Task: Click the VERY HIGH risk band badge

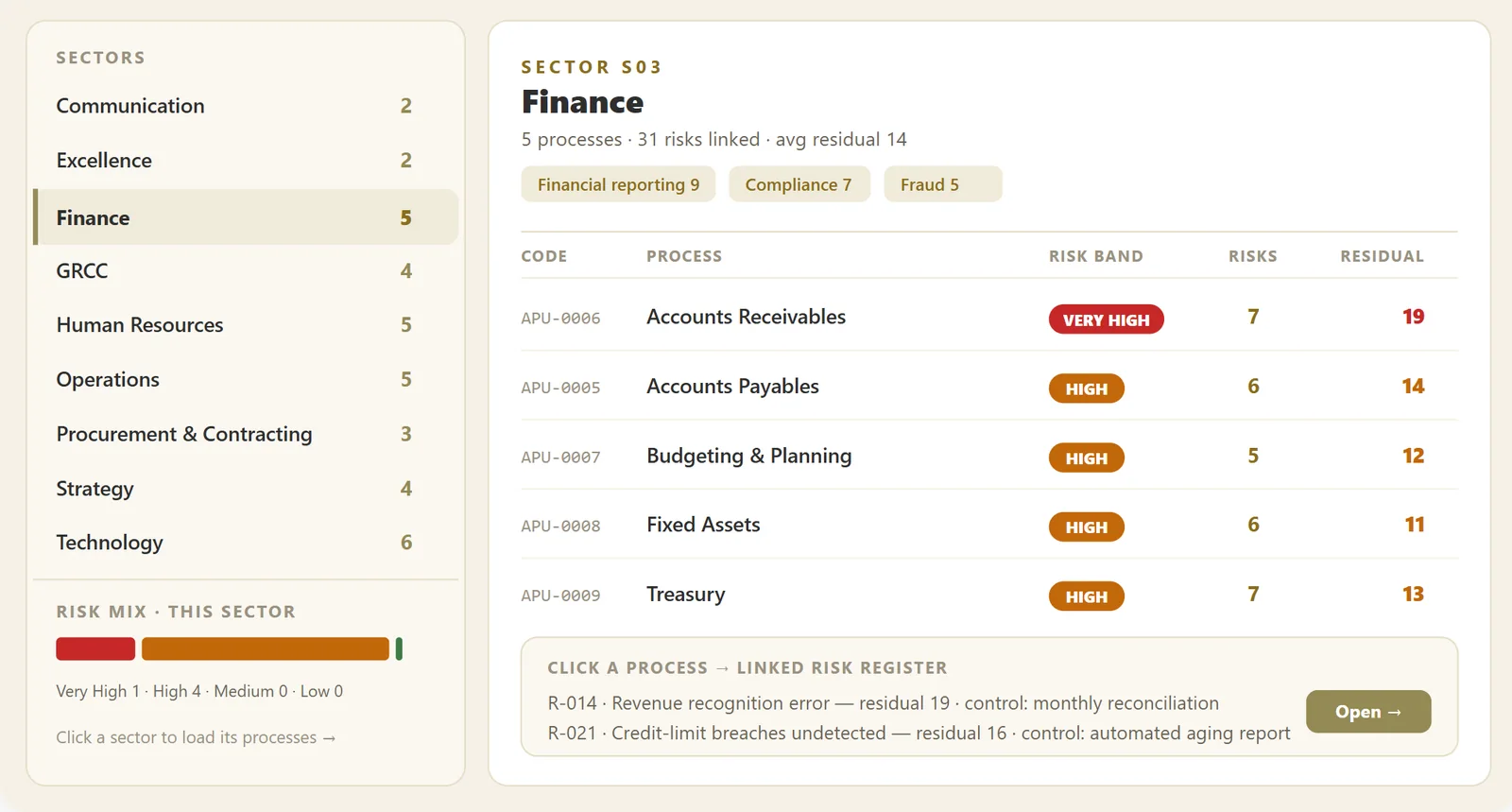Action: coord(1106,320)
